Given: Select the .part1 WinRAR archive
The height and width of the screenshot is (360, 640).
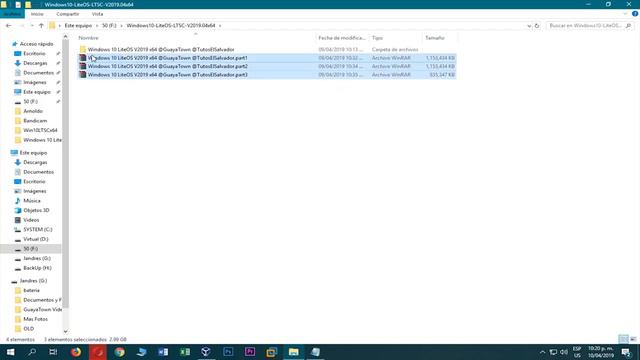Looking at the screenshot, I should tap(267, 58).
